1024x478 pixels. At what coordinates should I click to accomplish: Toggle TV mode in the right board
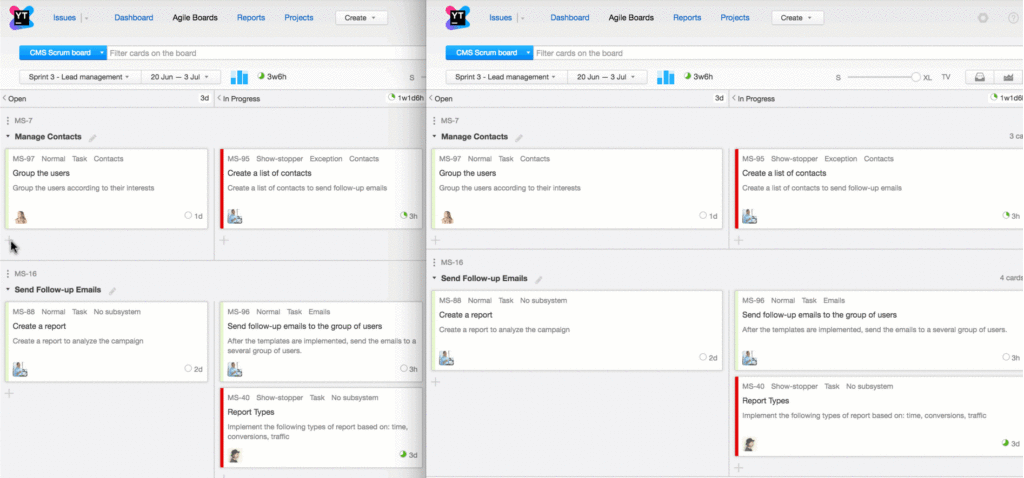[x=946, y=77]
